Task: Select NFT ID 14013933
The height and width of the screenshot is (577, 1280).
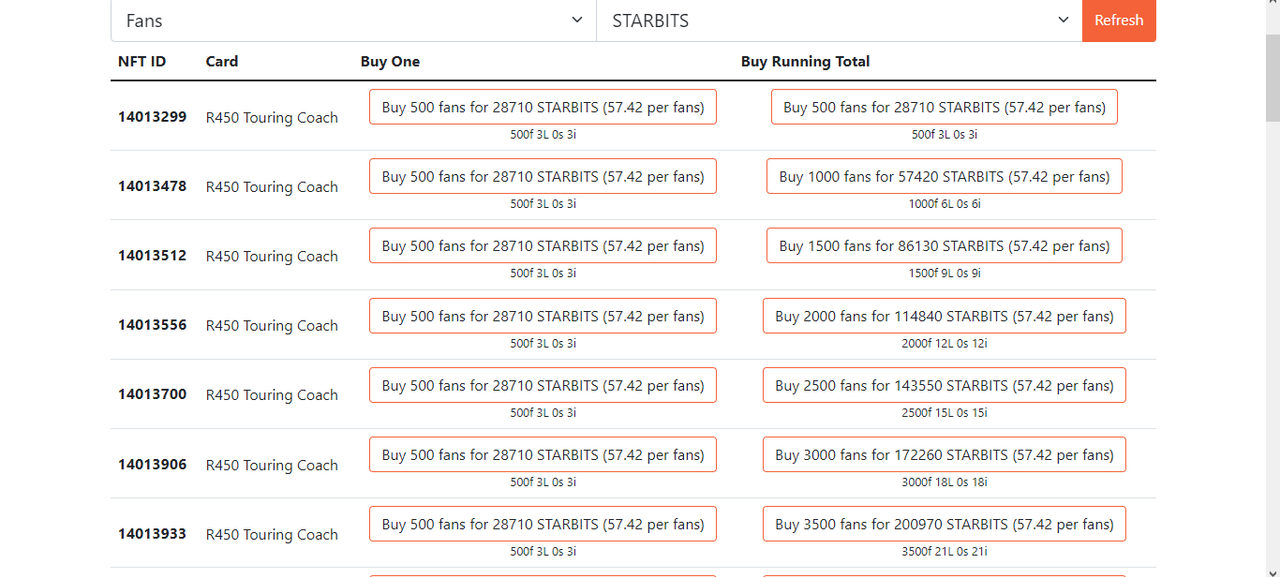Action: click(x=152, y=533)
